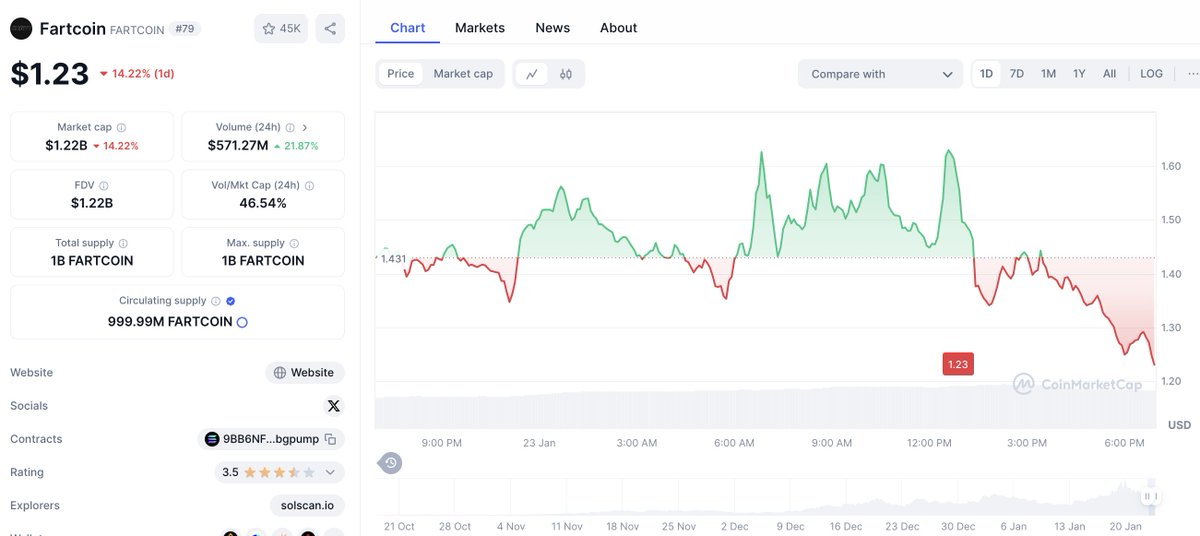Image resolution: width=1200 pixels, height=536 pixels.
Task: Click the 45K watchlist count
Action: click(x=290, y=29)
